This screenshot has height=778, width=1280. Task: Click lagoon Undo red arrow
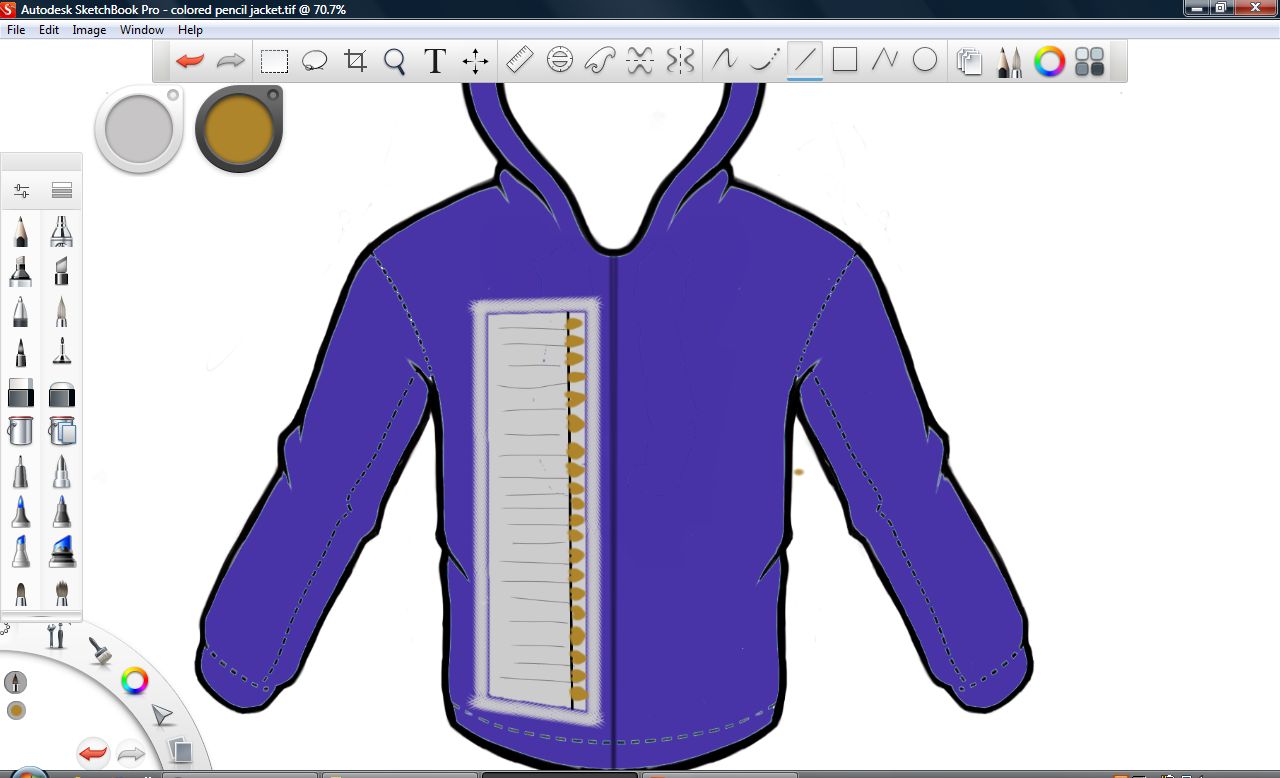(93, 752)
